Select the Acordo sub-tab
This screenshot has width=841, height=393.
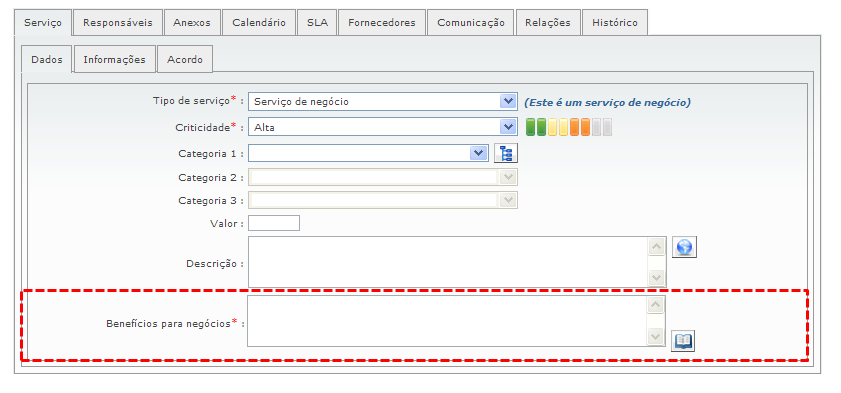pyautogui.click(x=185, y=59)
